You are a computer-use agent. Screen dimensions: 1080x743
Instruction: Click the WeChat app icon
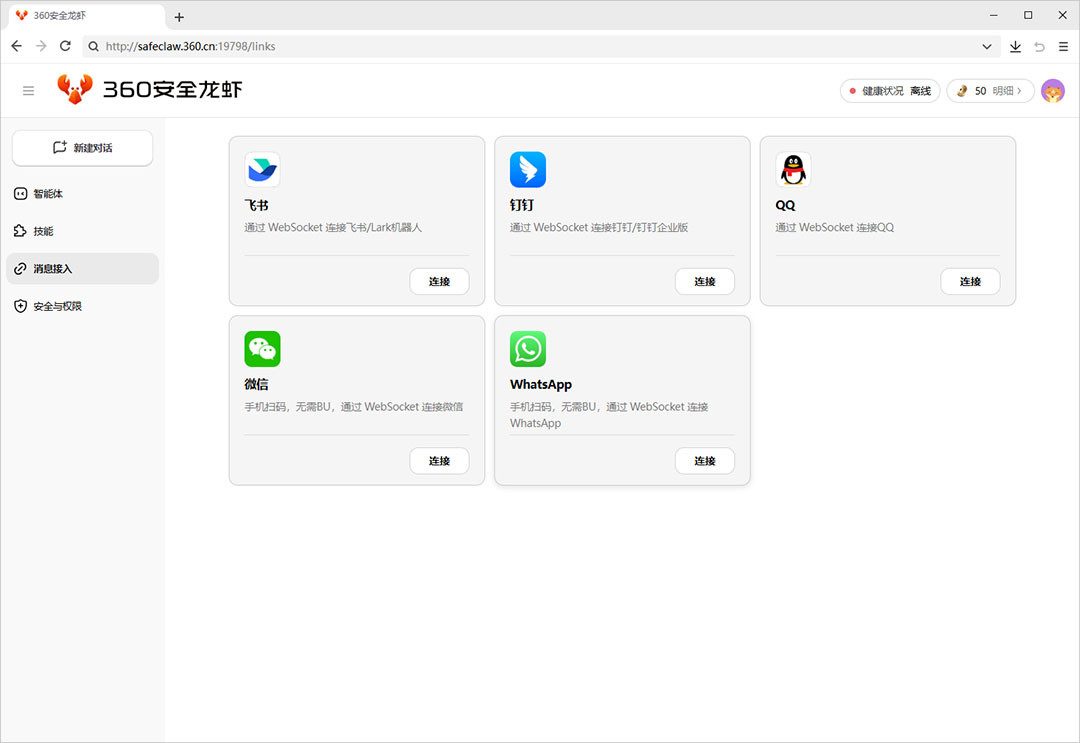262,349
